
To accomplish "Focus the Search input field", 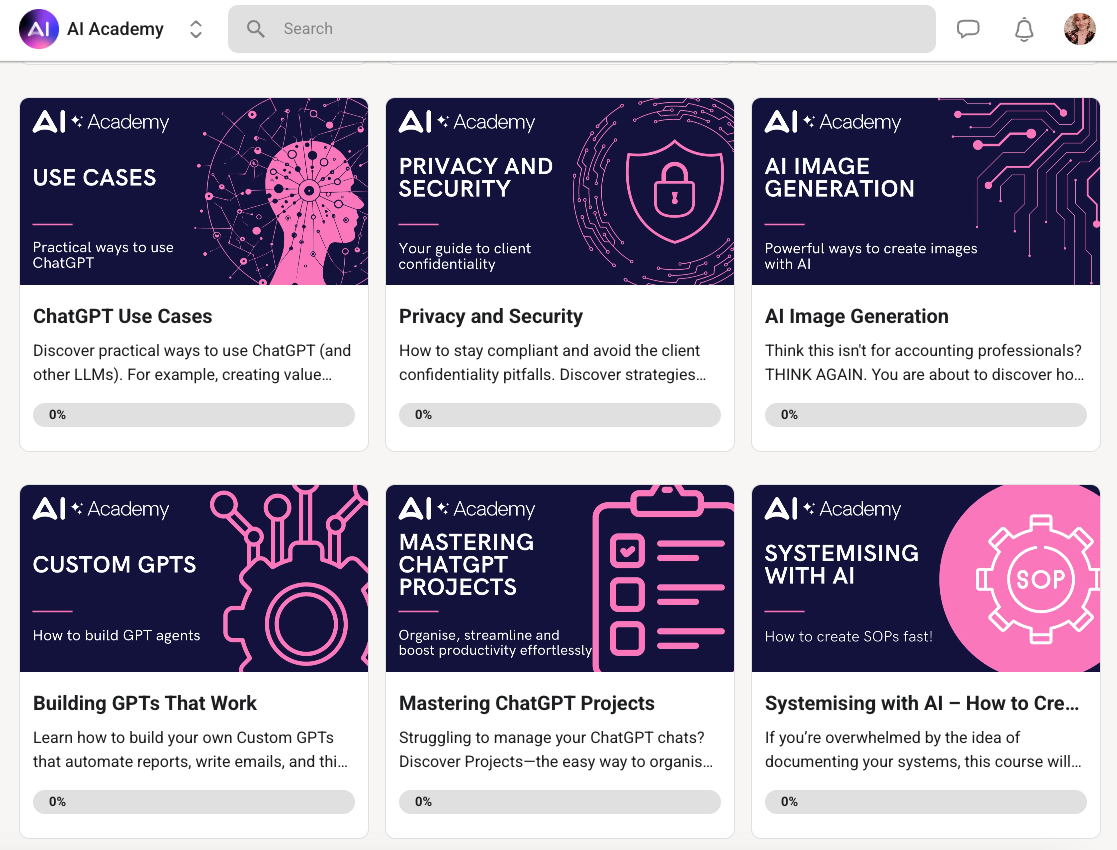I will click(x=581, y=28).
